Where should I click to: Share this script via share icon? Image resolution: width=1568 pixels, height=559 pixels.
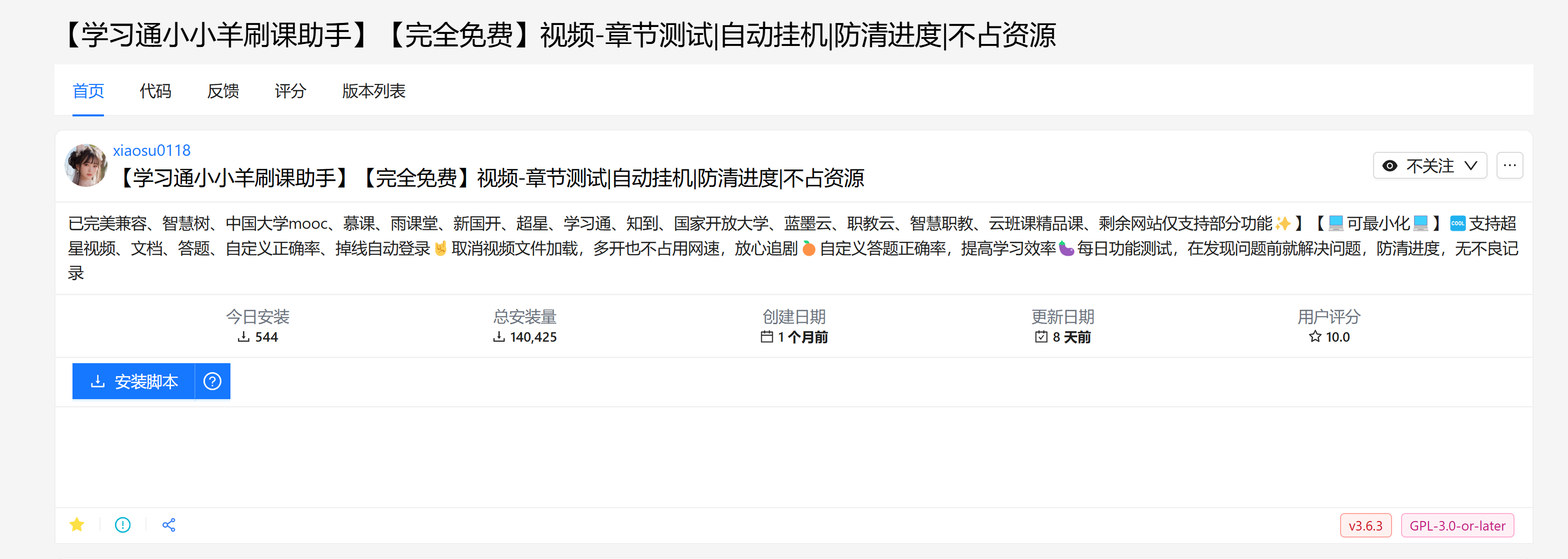[168, 525]
